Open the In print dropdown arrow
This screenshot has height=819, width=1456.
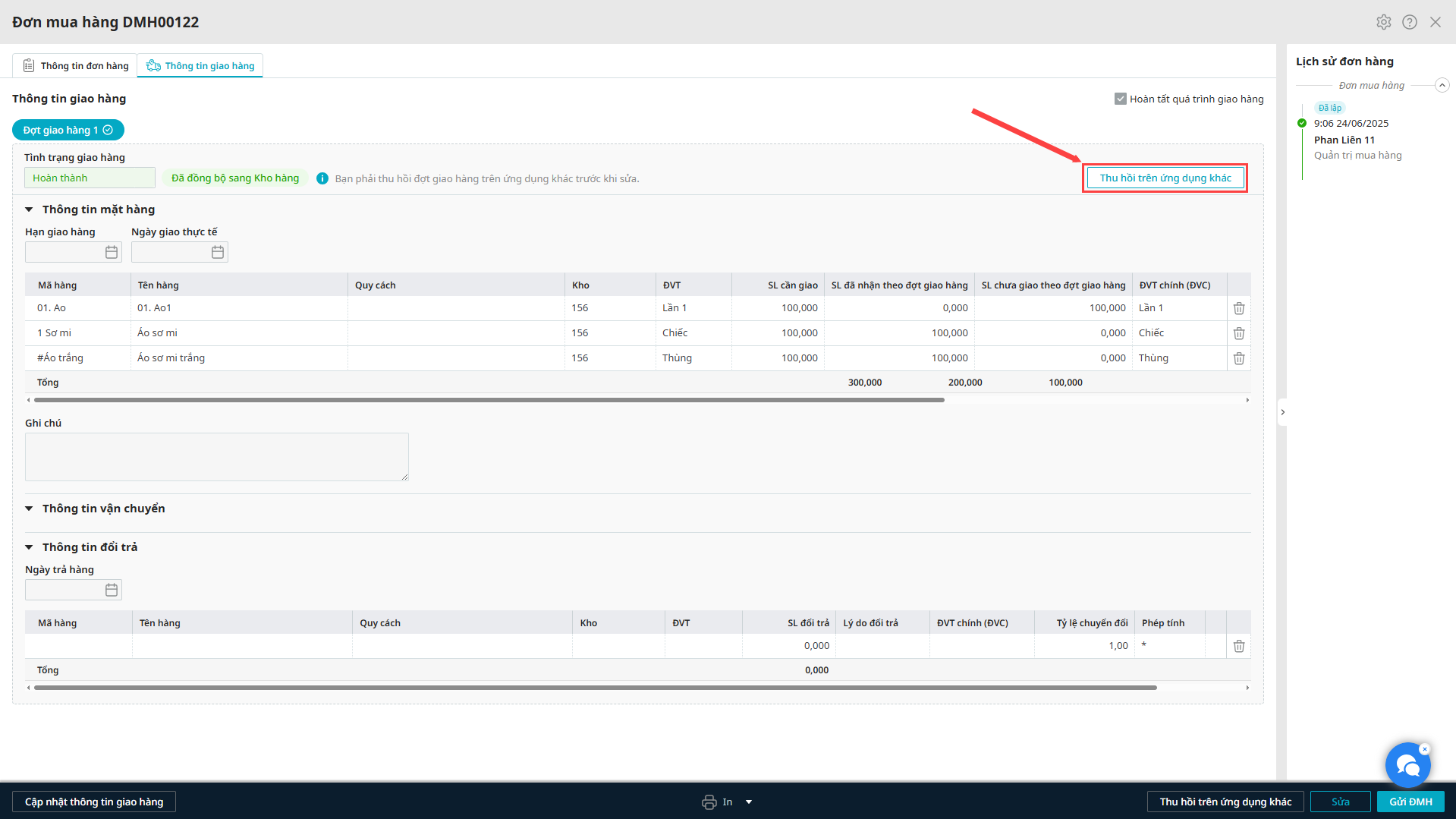tap(749, 802)
